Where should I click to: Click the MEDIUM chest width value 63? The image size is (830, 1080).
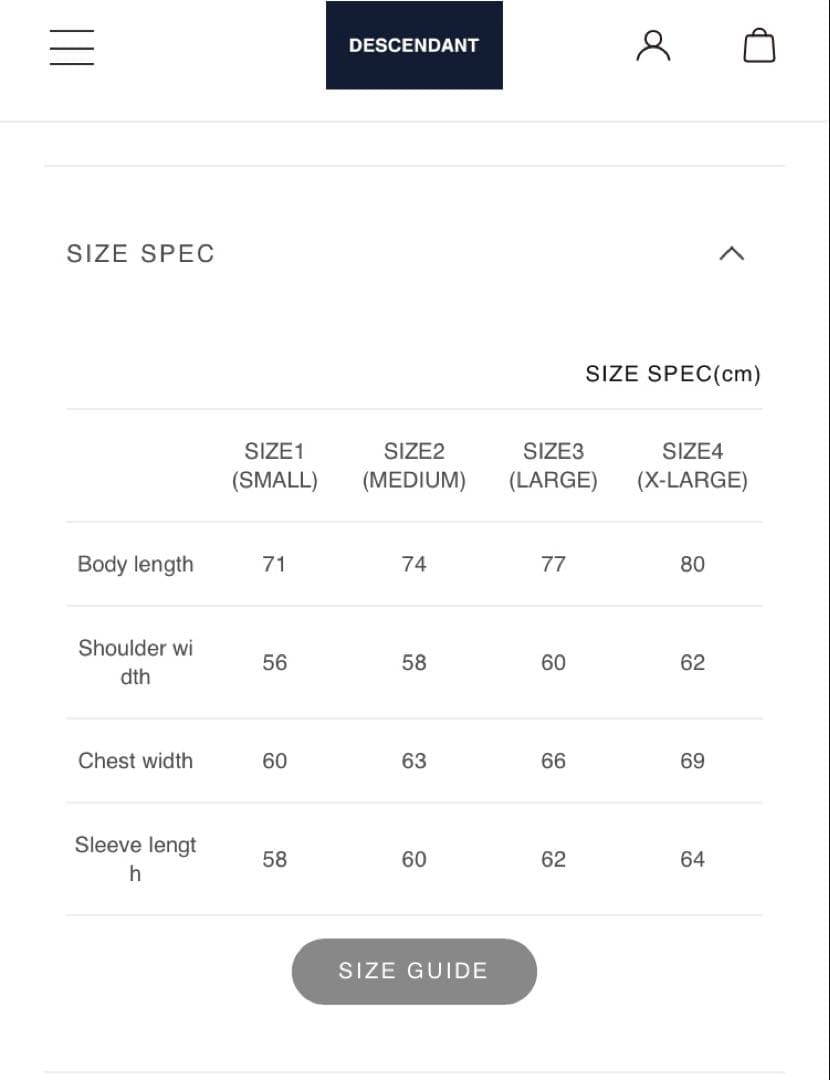click(x=414, y=761)
